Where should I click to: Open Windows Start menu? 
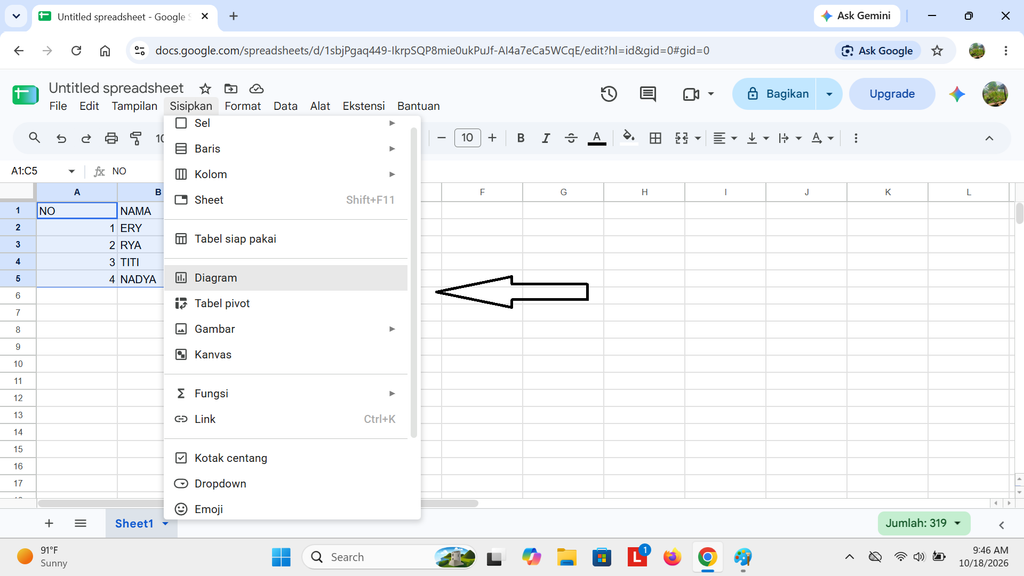coord(281,557)
